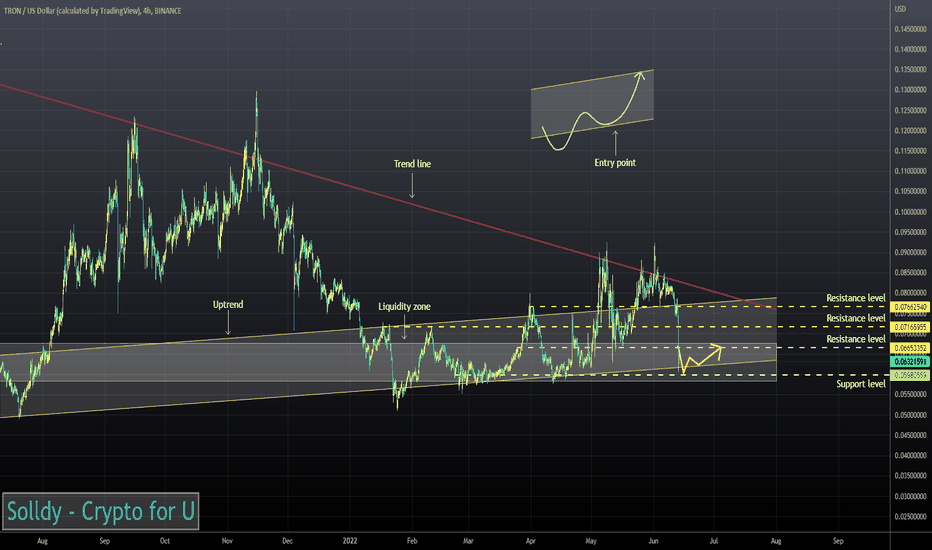Click the 2022 label on time axis
This screenshot has width=932, height=550.
click(350, 541)
